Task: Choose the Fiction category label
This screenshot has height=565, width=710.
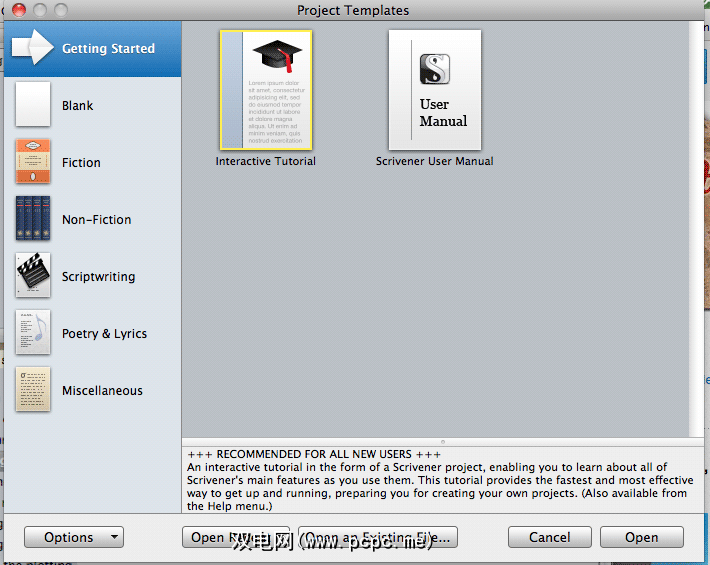Action: [81, 163]
